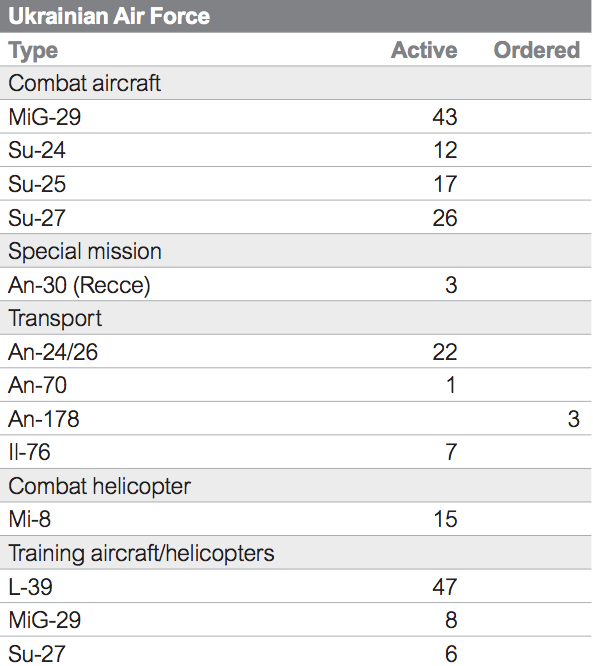593x666 pixels.
Task: Click the Su-24 row label
Action: pyautogui.click(x=37, y=150)
